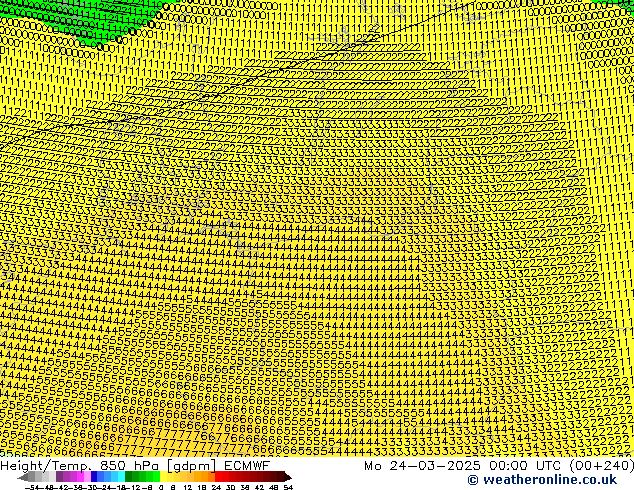Click the 'Height/Temp. 850 hPa [gdpm] ECMWF' title
The height and width of the screenshot is (490, 634).
tap(135, 466)
